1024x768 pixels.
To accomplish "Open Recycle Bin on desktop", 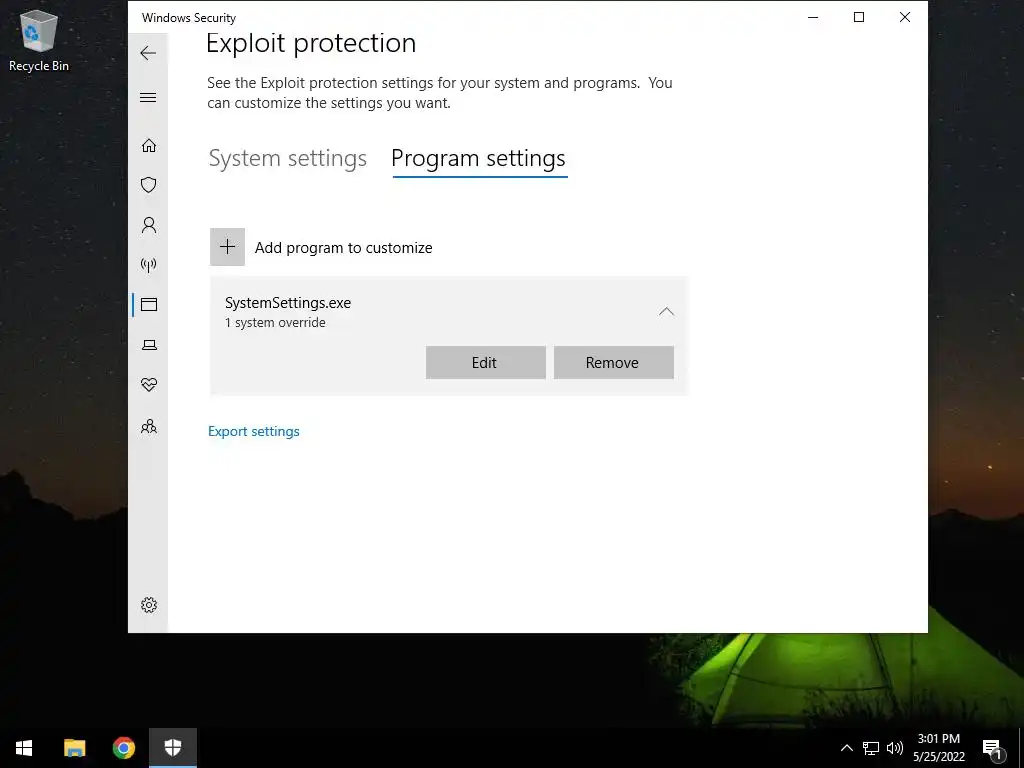I will (39, 41).
